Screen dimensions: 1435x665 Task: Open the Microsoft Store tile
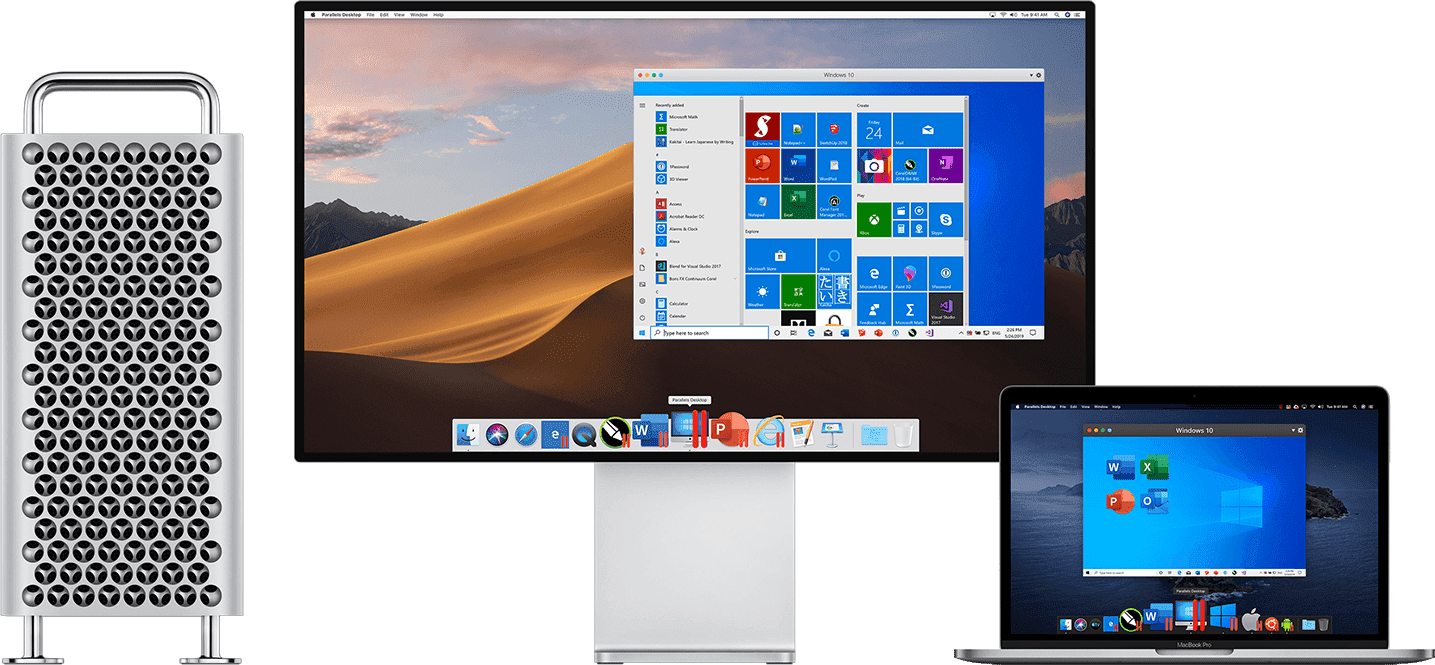780,255
